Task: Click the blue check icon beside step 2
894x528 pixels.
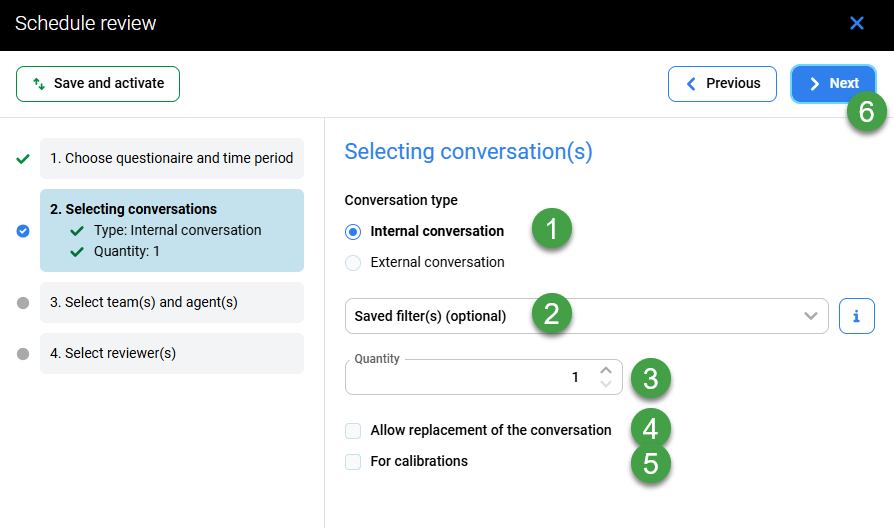Action: [23, 231]
